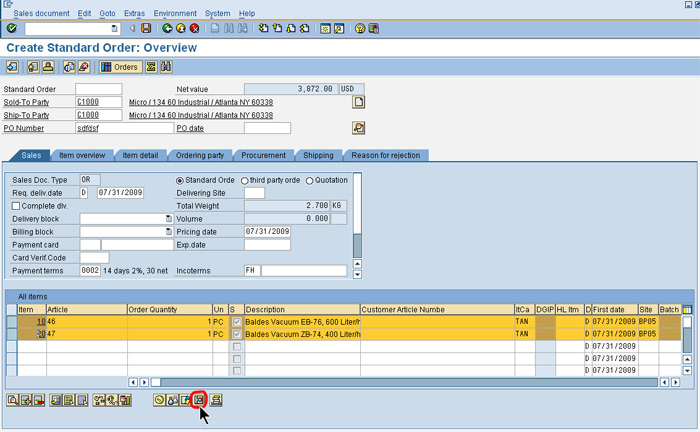Open the Delivery block dropdown
This screenshot has height=432, width=700.
pyautogui.click(x=169, y=218)
